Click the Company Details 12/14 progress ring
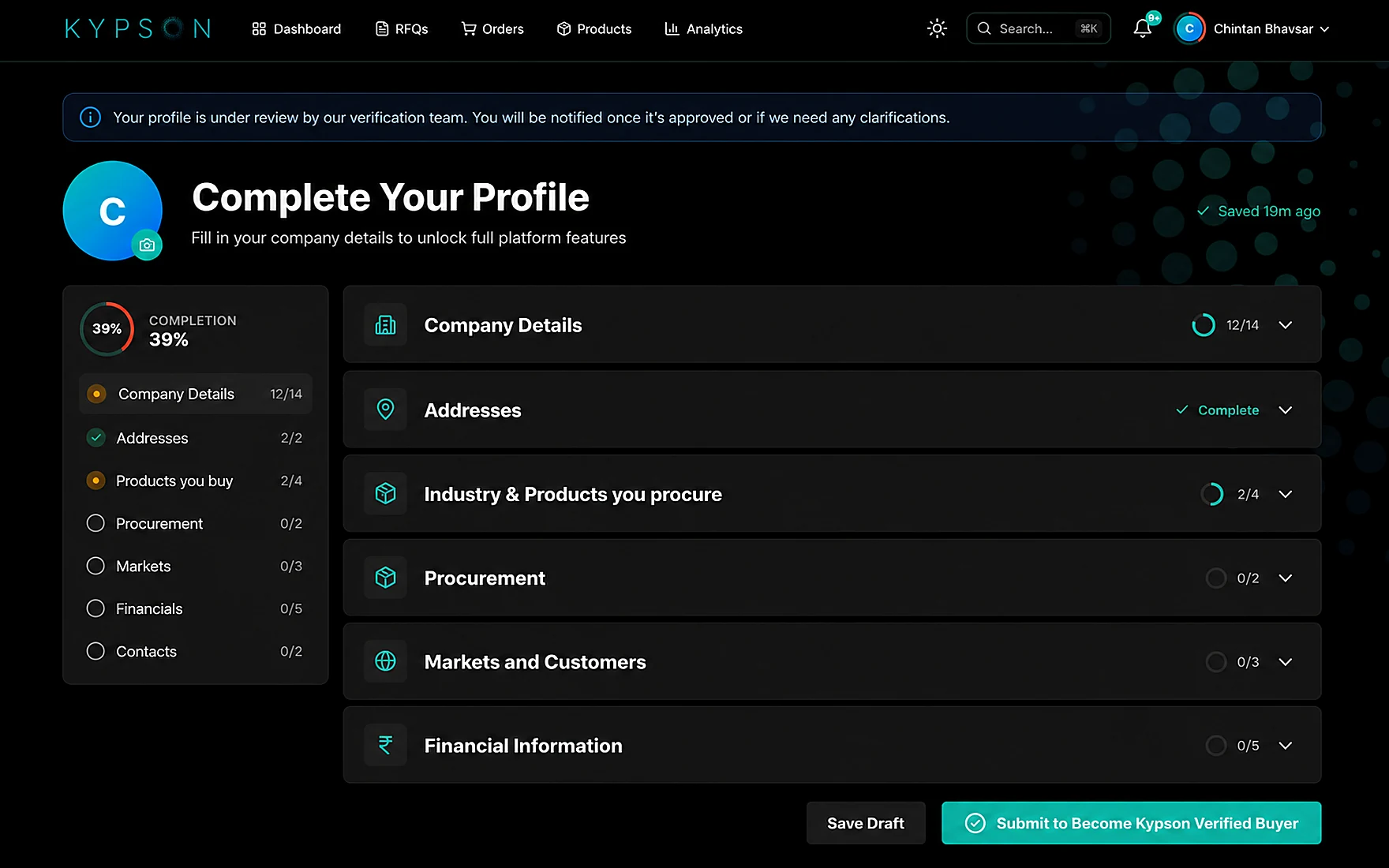Screen dimensions: 1389x868 point(1204,324)
